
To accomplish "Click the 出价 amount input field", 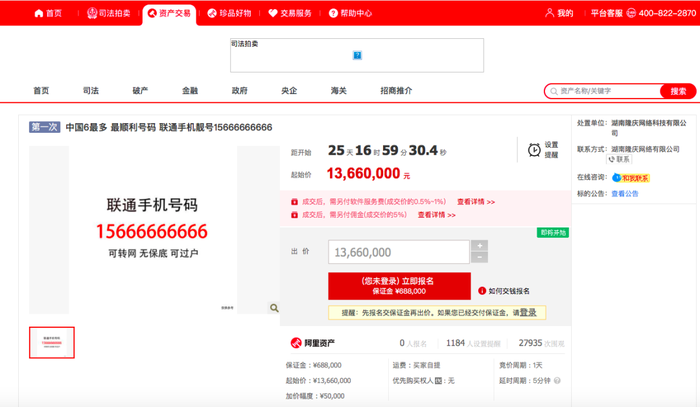I will coord(399,252).
